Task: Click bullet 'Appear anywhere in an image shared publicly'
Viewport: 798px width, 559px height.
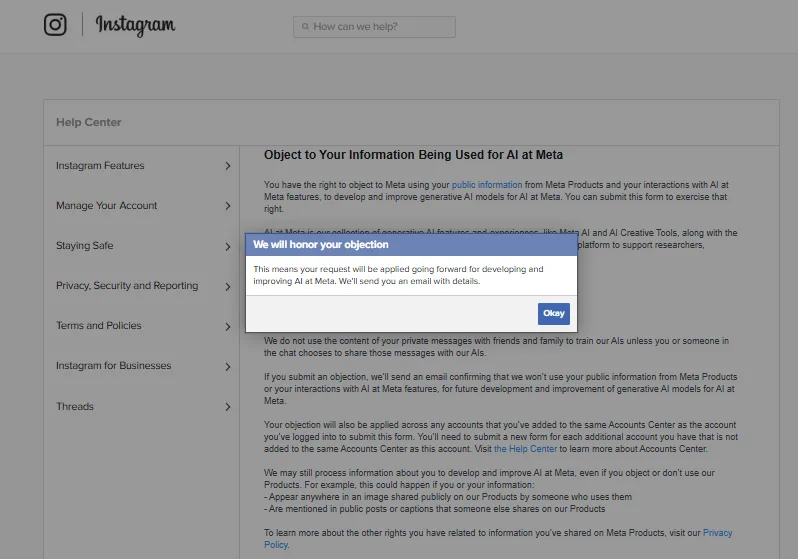Action: tap(448, 497)
